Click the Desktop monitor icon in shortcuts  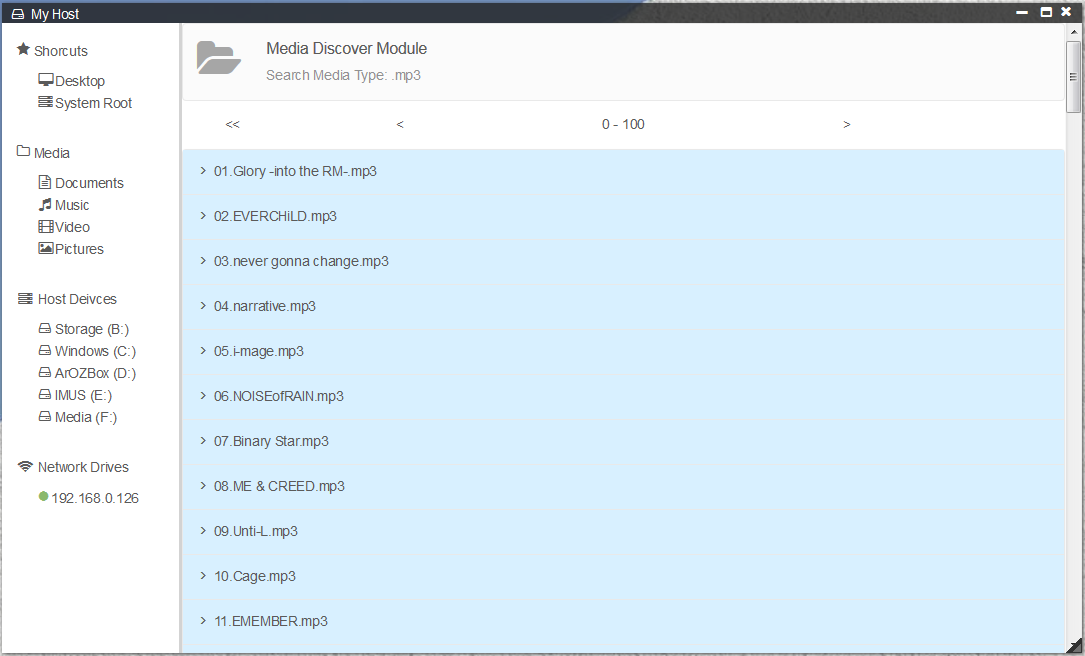45,80
